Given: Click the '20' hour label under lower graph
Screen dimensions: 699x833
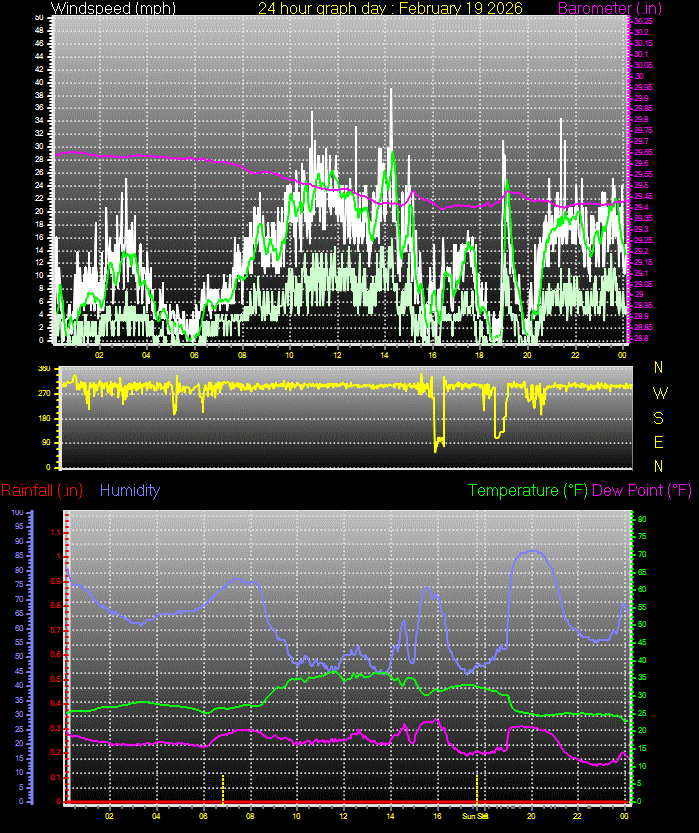Looking at the screenshot, I should coord(531,816).
